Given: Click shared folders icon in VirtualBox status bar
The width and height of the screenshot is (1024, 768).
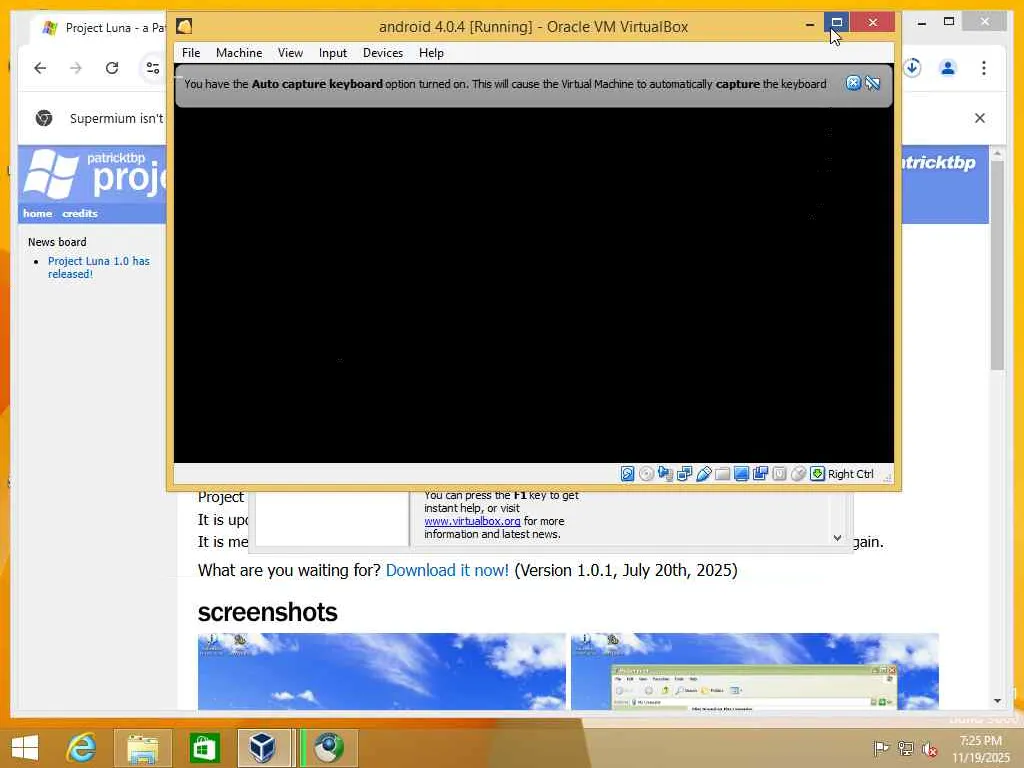Looking at the screenshot, I should [722, 474].
